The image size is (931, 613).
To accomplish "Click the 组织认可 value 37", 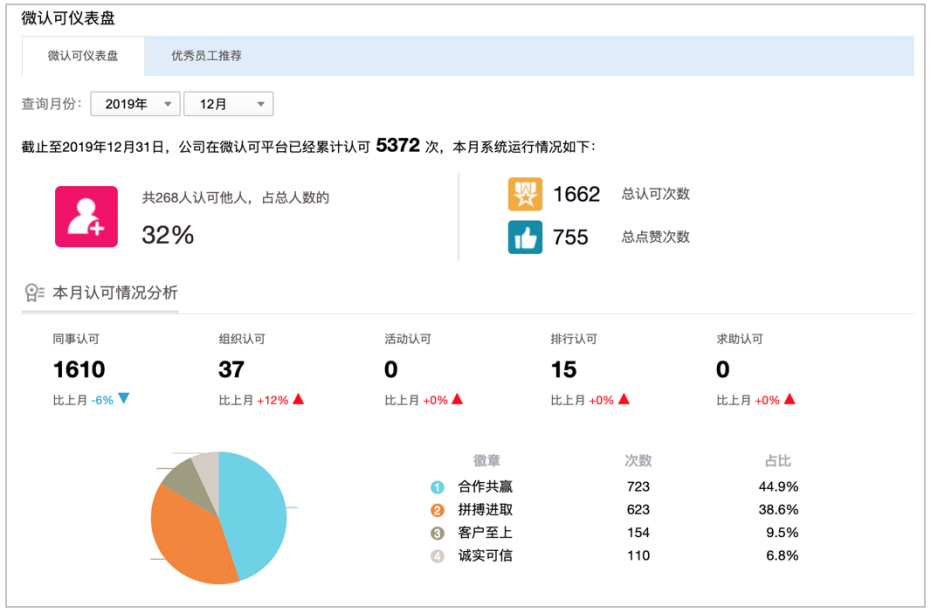I will tap(232, 369).
